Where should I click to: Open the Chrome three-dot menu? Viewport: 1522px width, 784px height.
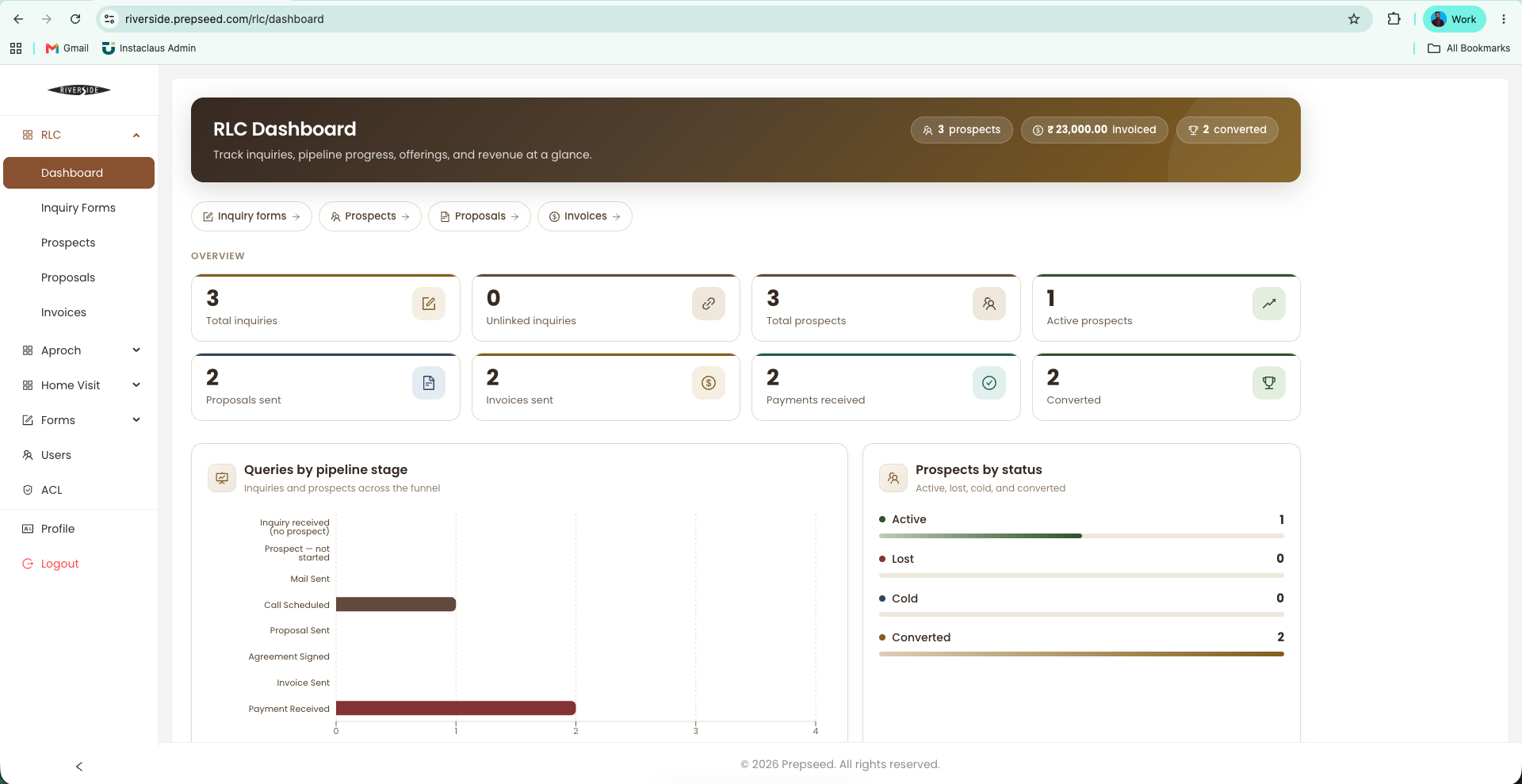point(1504,19)
